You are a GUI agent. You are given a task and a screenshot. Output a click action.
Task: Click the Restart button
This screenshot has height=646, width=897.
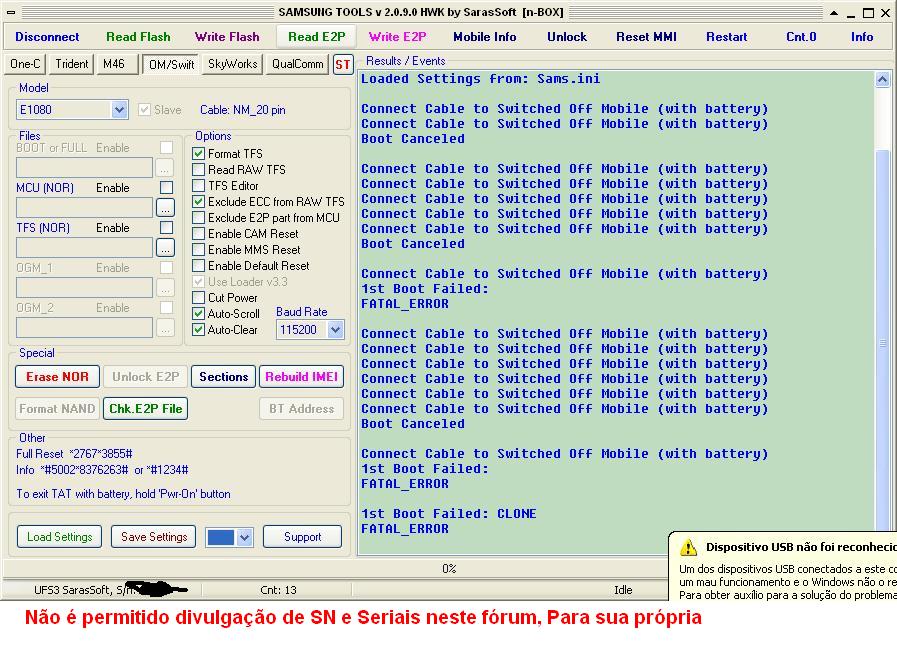pyautogui.click(x=727, y=37)
